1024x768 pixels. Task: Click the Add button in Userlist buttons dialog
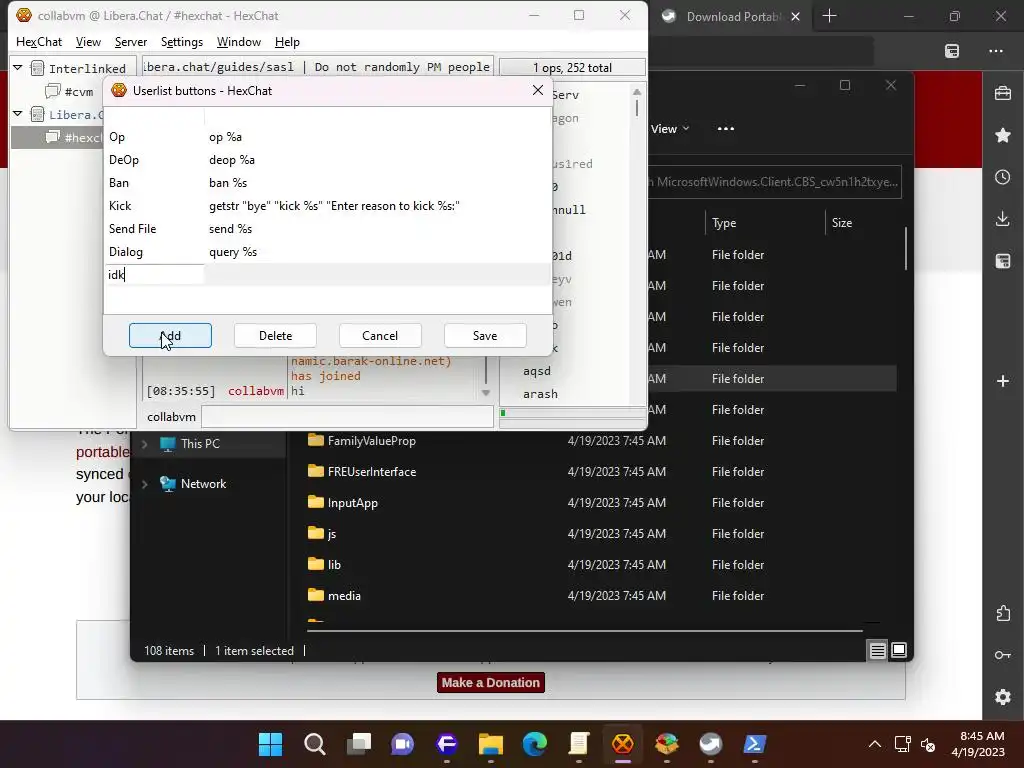170,336
